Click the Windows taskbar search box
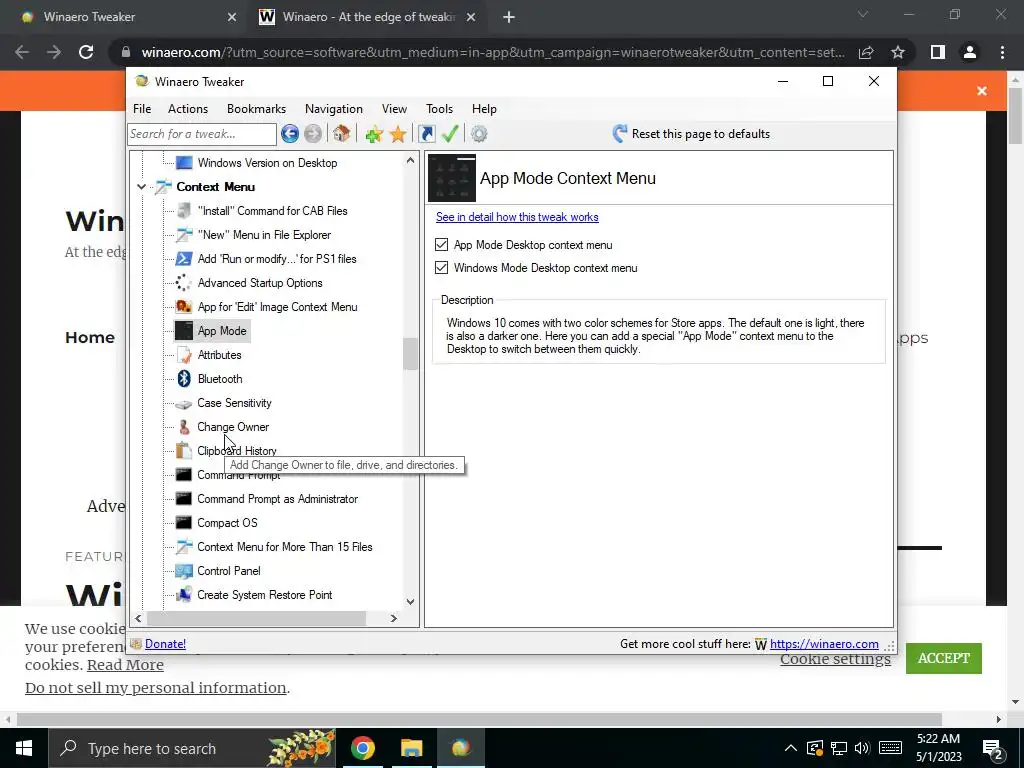 (193, 748)
